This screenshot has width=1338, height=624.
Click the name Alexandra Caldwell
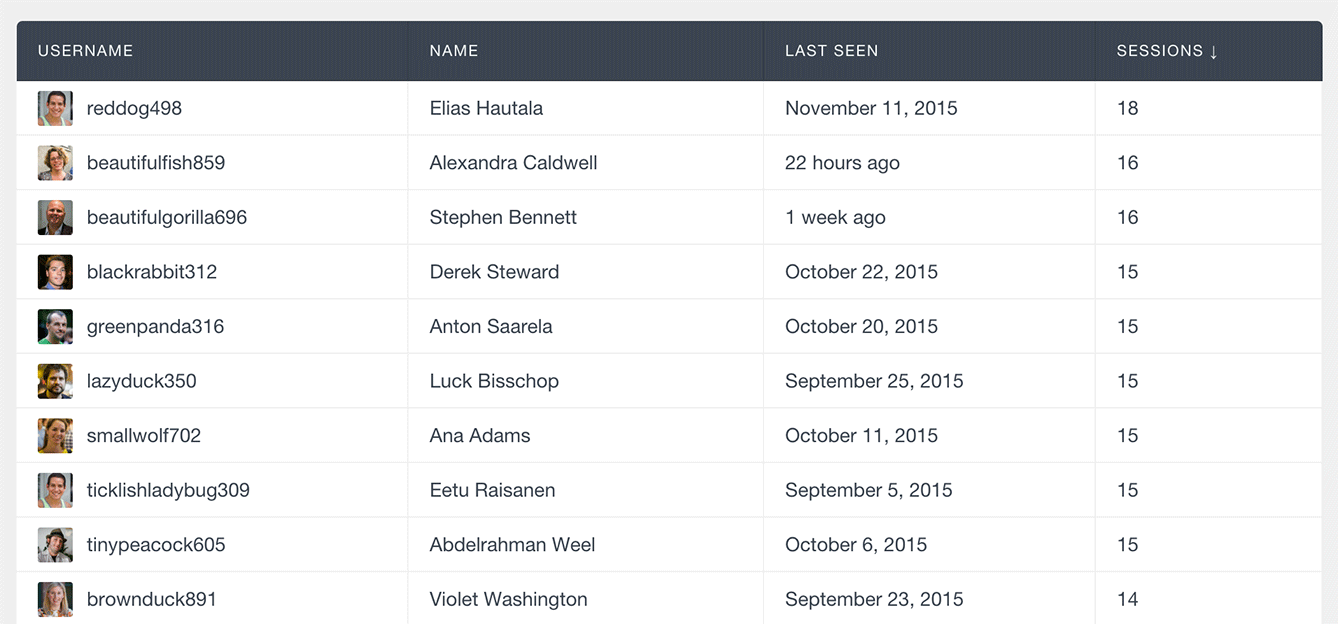point(514,163)
